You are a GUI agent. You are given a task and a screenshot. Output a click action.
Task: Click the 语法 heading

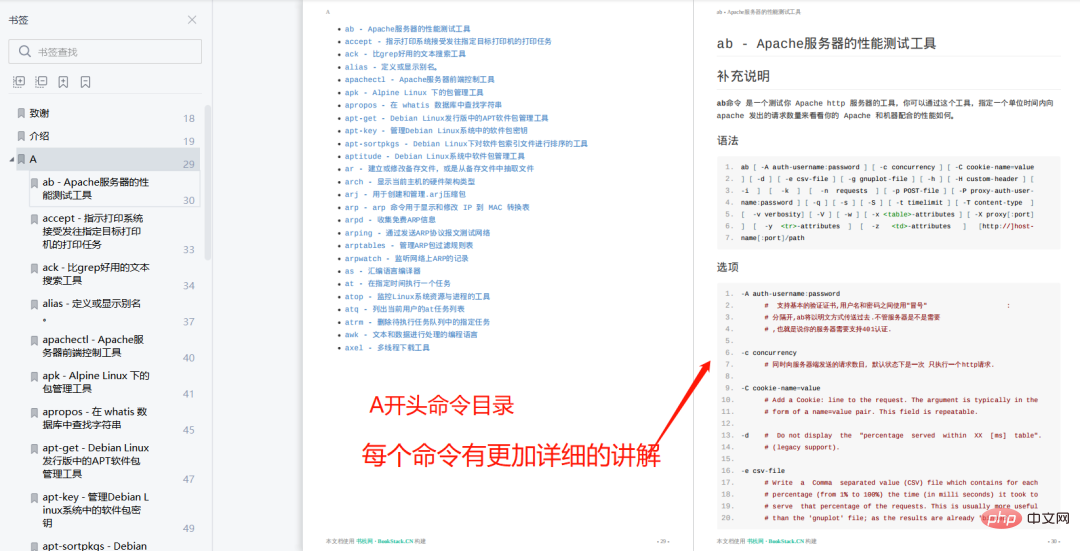pos(727,141)
